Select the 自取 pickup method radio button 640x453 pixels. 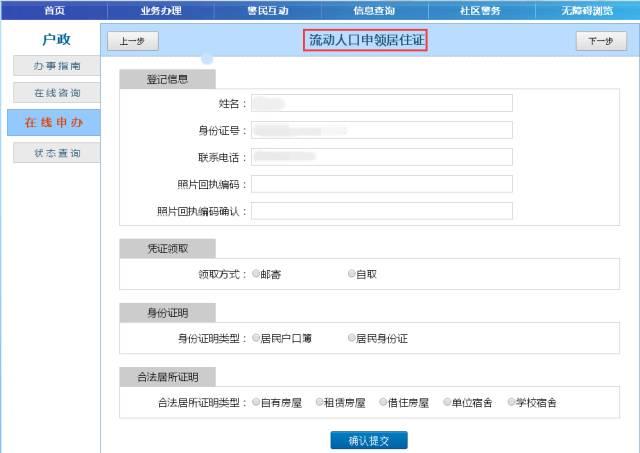(x=351, y=273)
